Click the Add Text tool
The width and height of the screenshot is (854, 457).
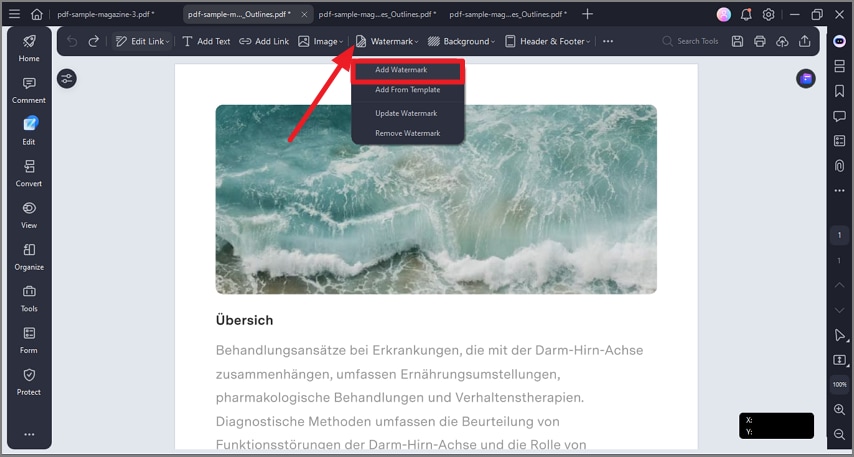coord(206,41)
